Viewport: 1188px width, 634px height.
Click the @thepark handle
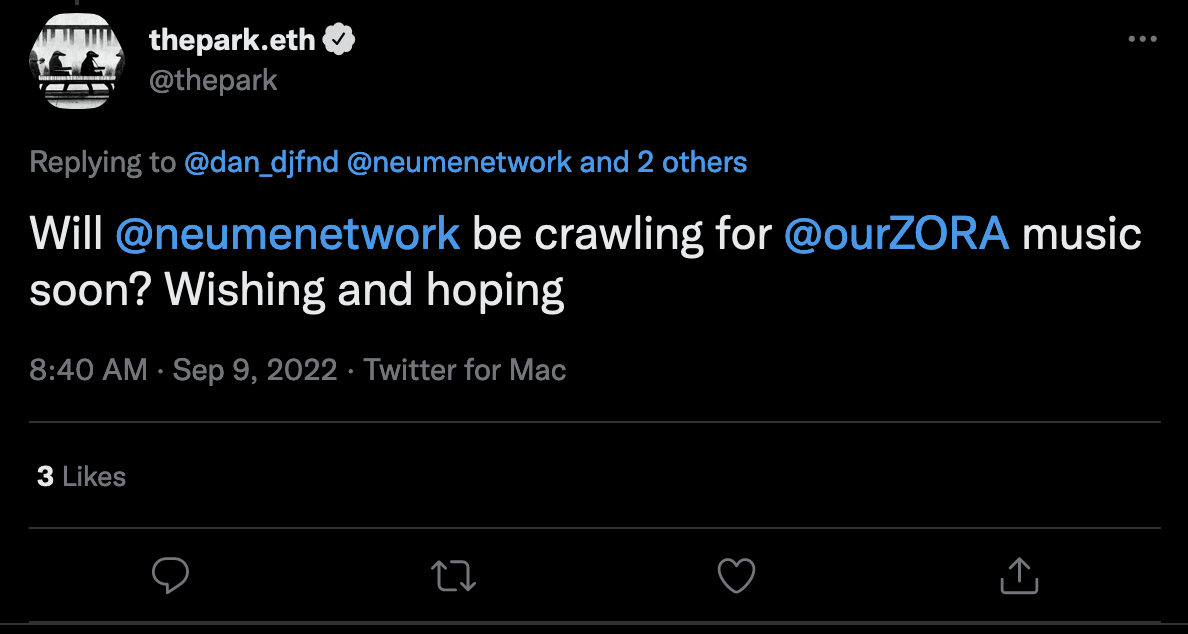click(x=213, y=80)
